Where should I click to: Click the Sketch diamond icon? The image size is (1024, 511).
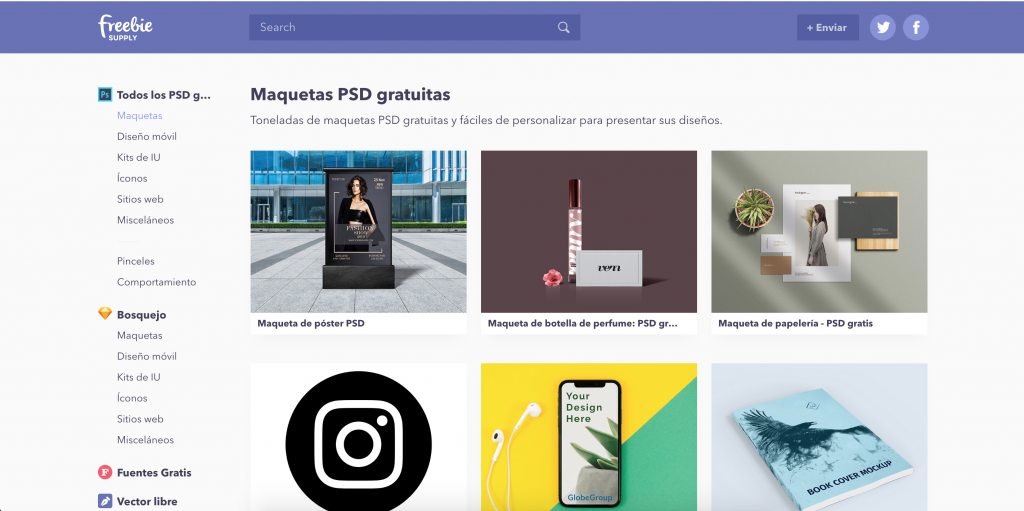click(x=104, y=314)
